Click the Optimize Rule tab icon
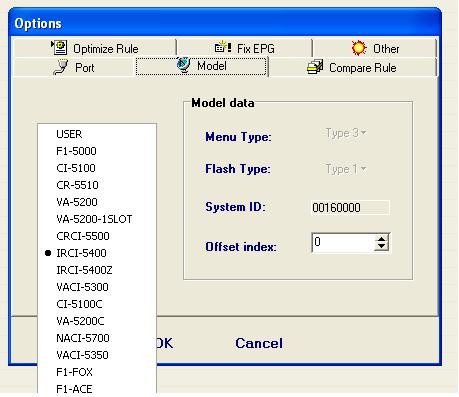 (x=59, y=48)
